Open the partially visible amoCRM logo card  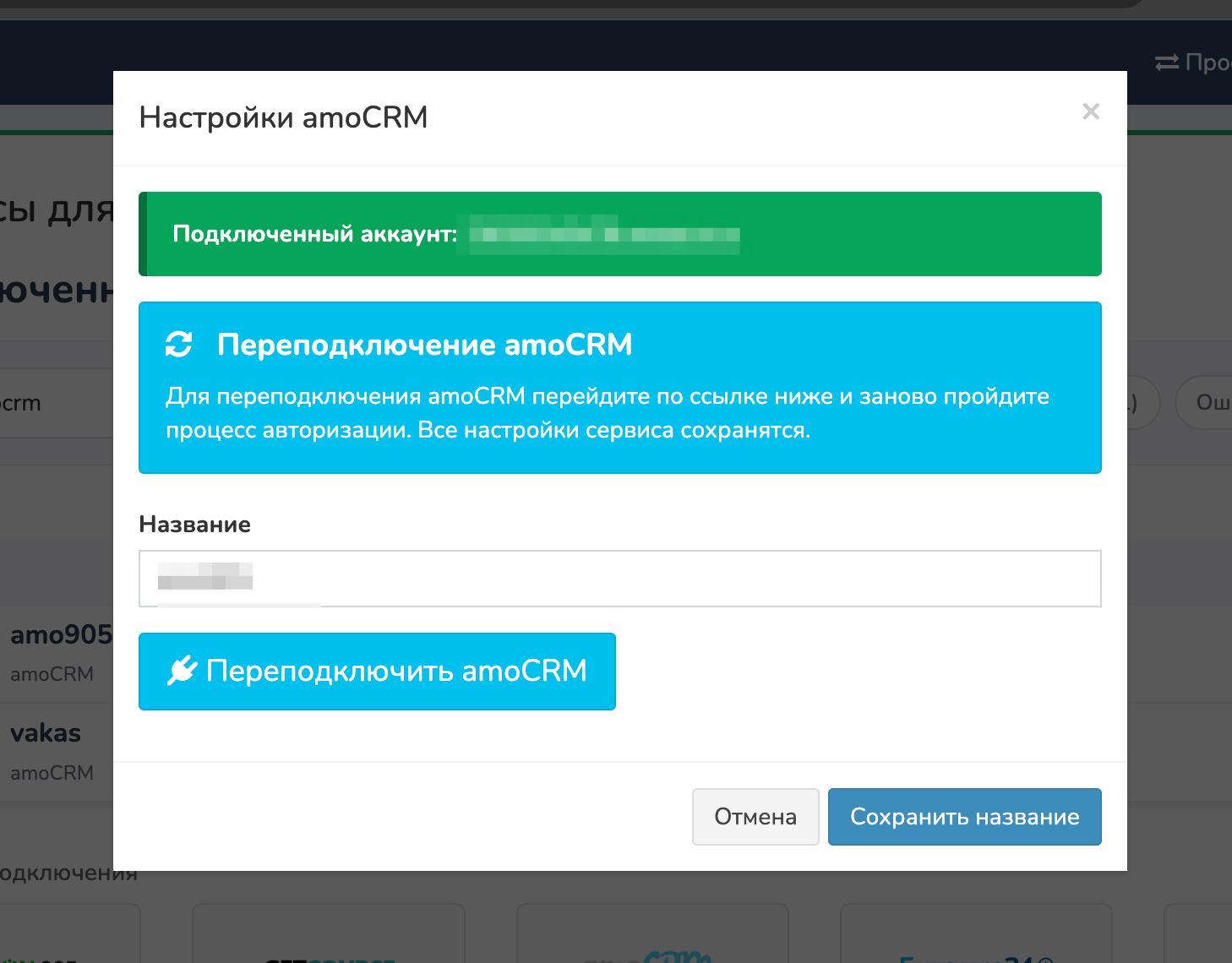[651, 938]
